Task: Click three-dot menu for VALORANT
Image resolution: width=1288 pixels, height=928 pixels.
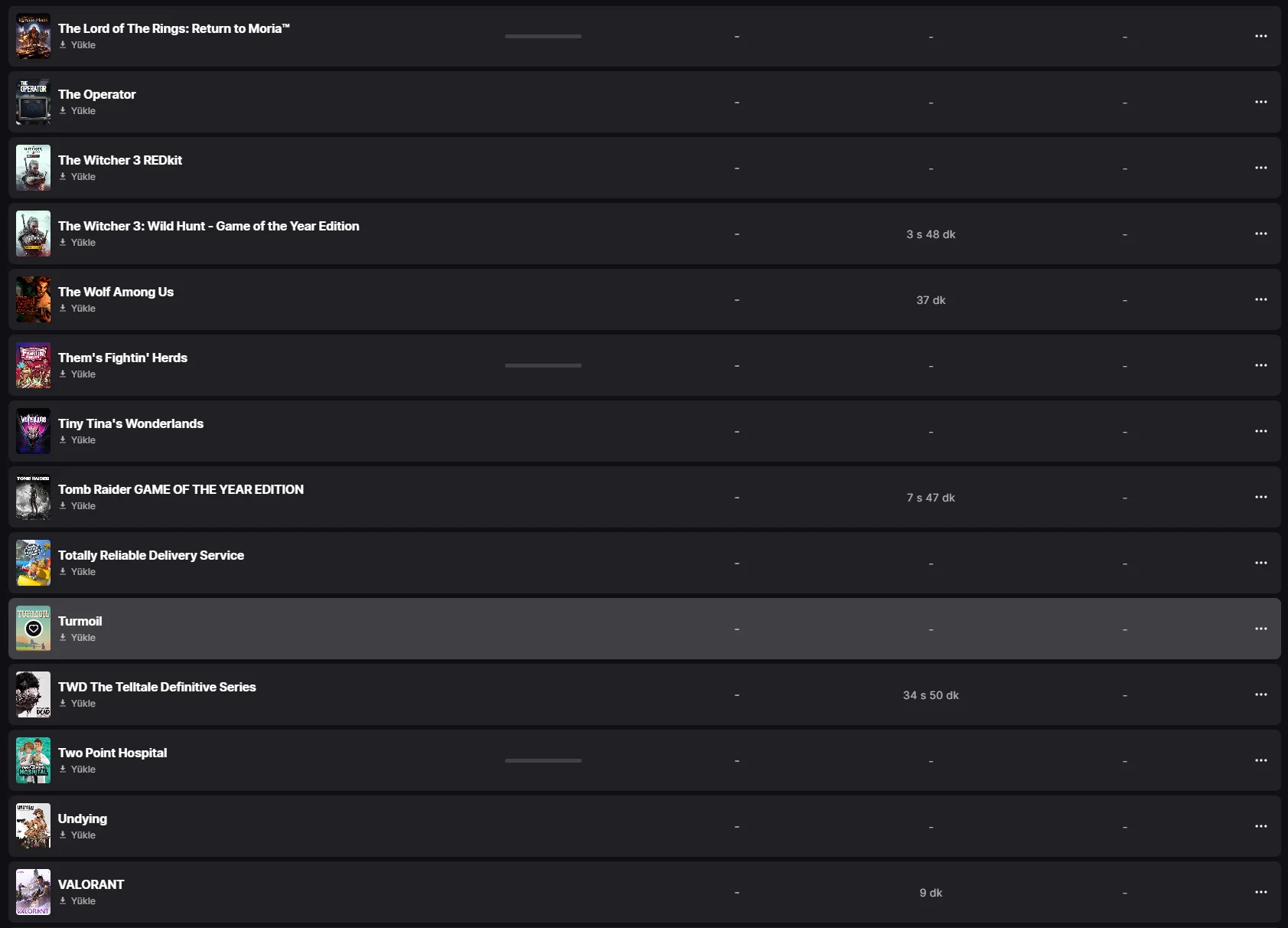Action: [1260, 892]
